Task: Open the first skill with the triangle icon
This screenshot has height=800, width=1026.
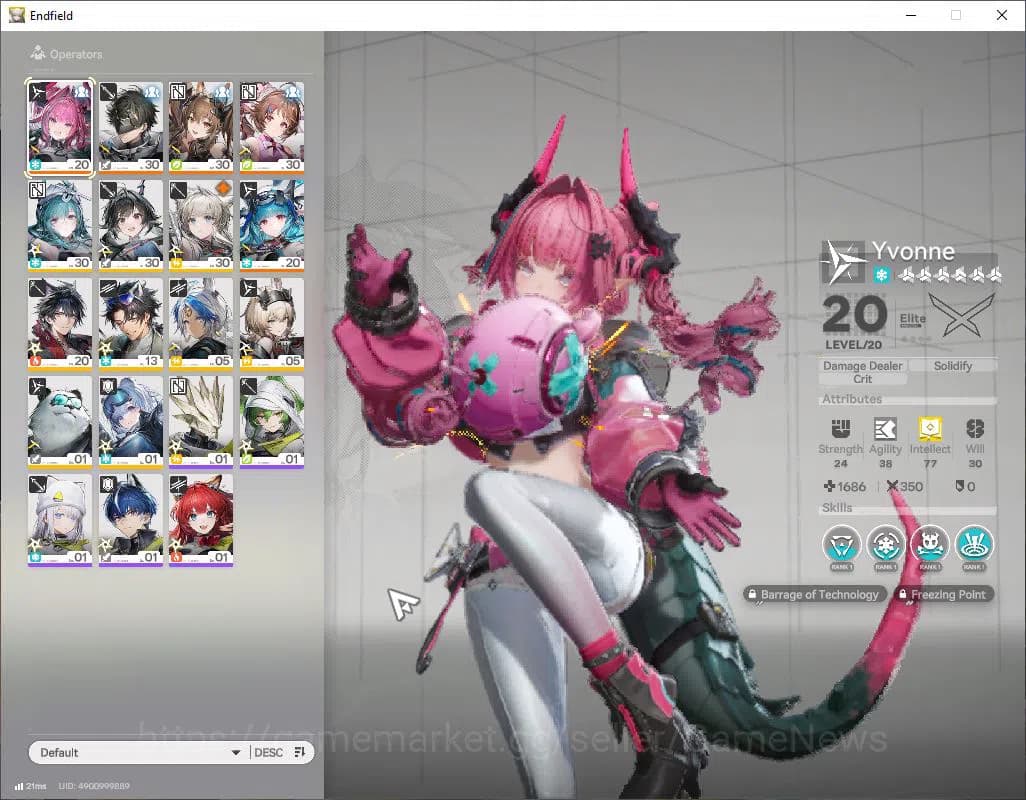Action: tap(841, 544)
